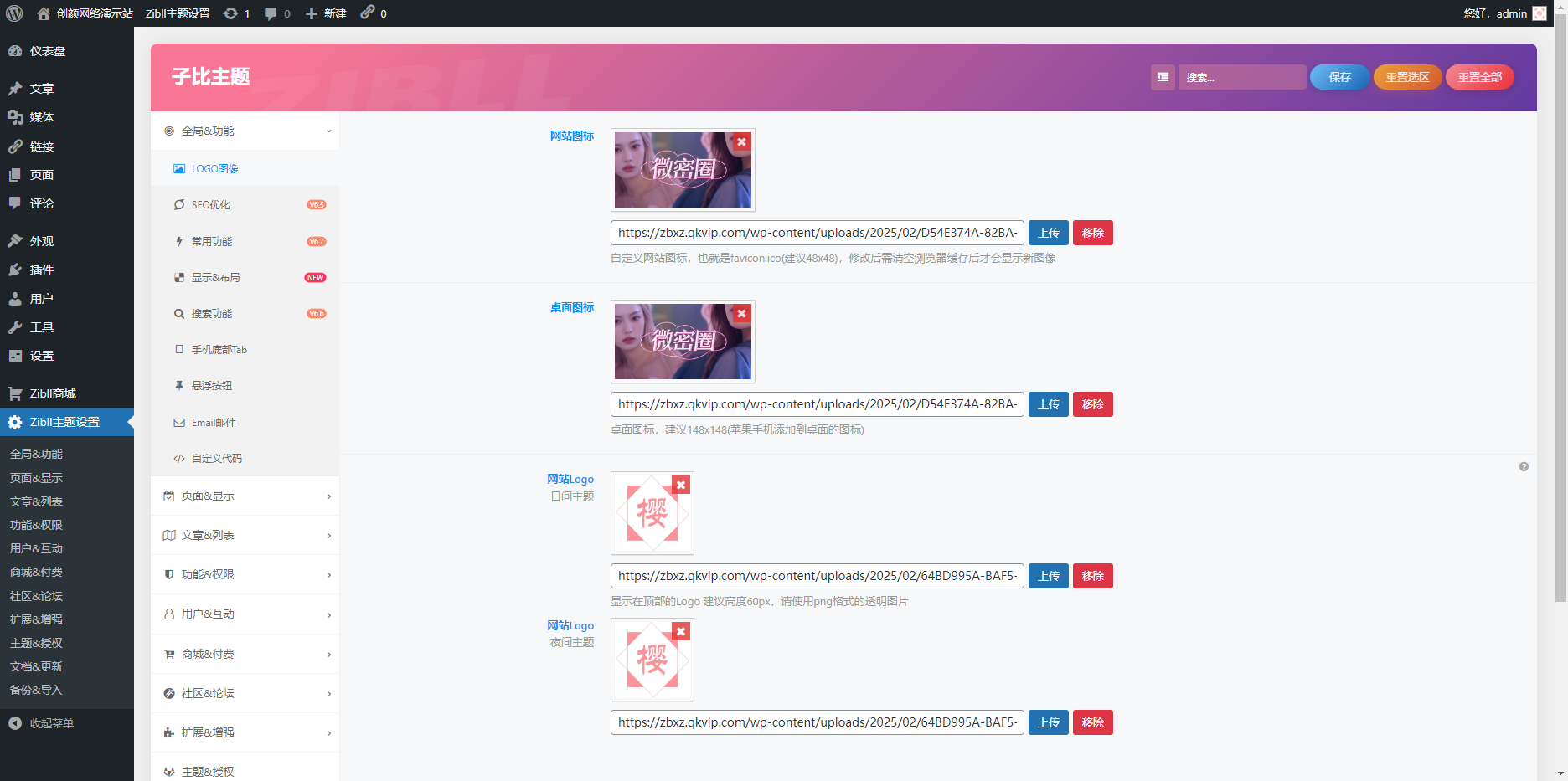Open 社区&论坛 link in dark sidebar
The height and width of the screenshot is (781, 1568).
coord(36,596)
